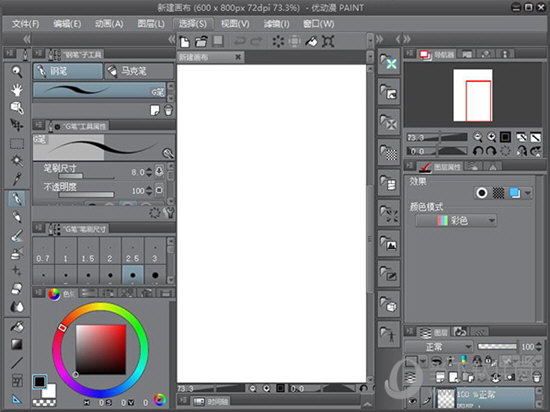Select the Airbrush tool
550x412 pixels.
tap(16, 253)
